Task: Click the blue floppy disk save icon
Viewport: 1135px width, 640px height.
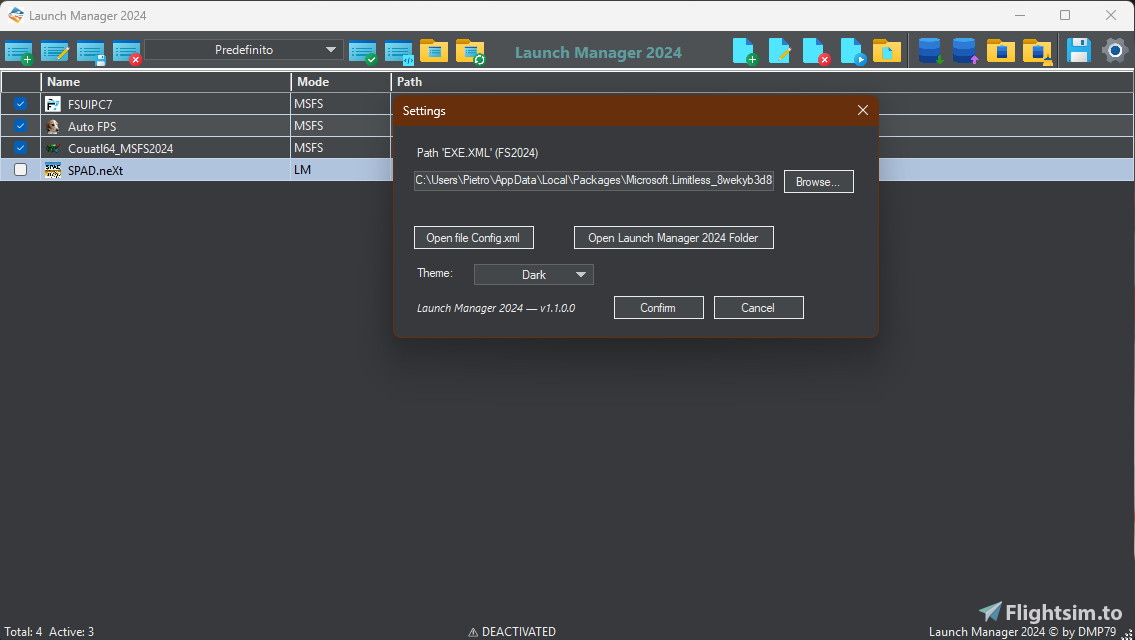Action: (1079, 51)
